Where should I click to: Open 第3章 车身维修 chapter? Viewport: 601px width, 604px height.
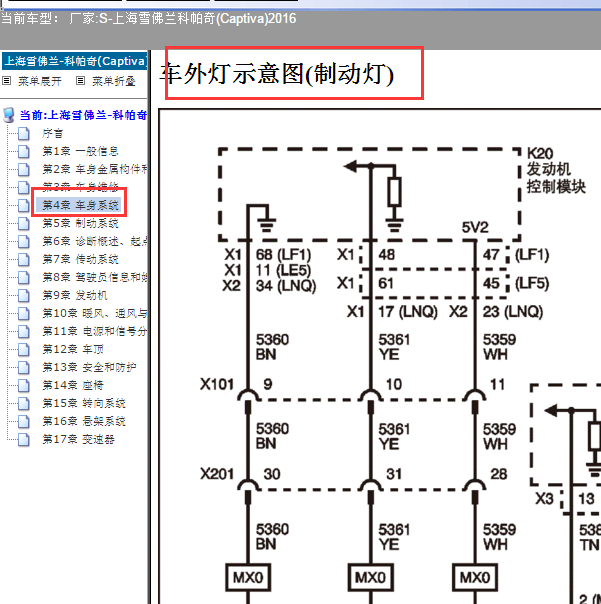(x=80, y=186)
